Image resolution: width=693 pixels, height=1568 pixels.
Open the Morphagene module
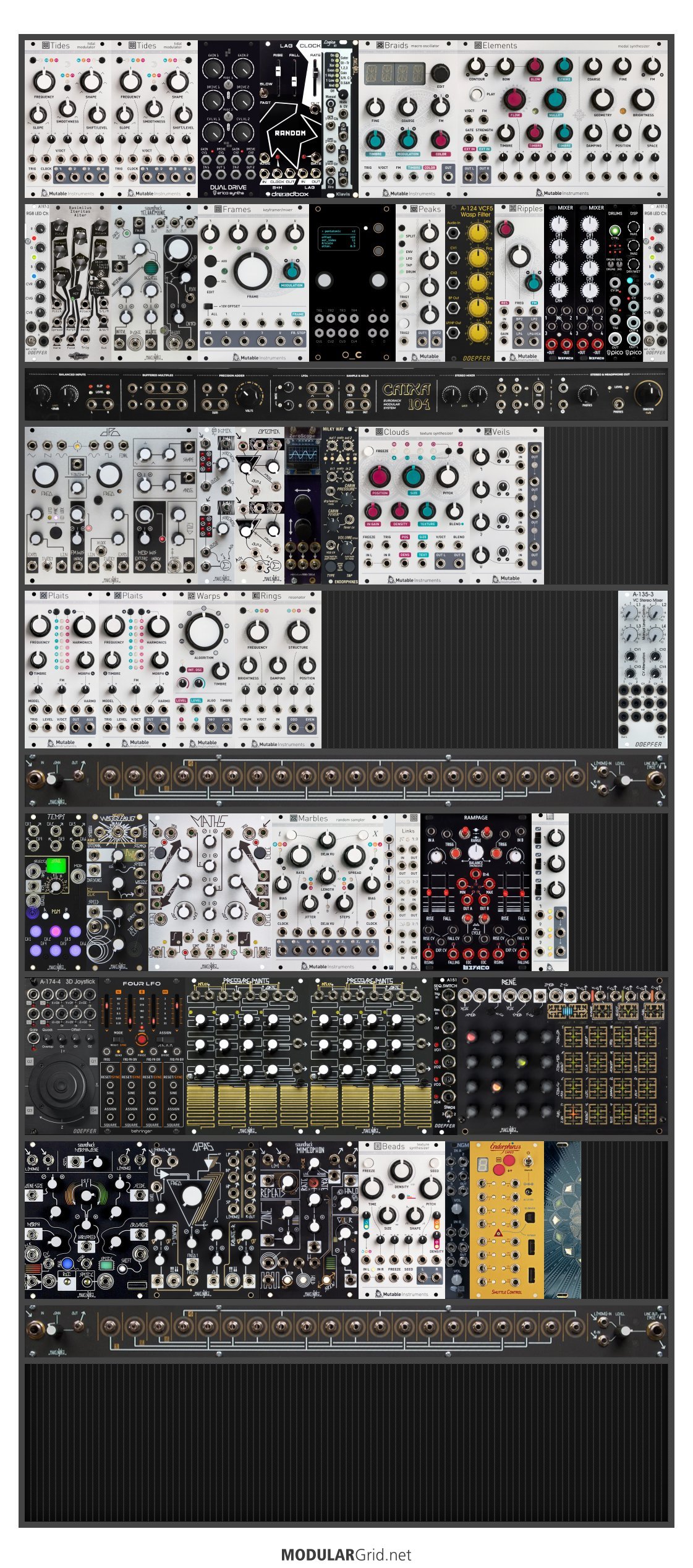coord(87,1220)
